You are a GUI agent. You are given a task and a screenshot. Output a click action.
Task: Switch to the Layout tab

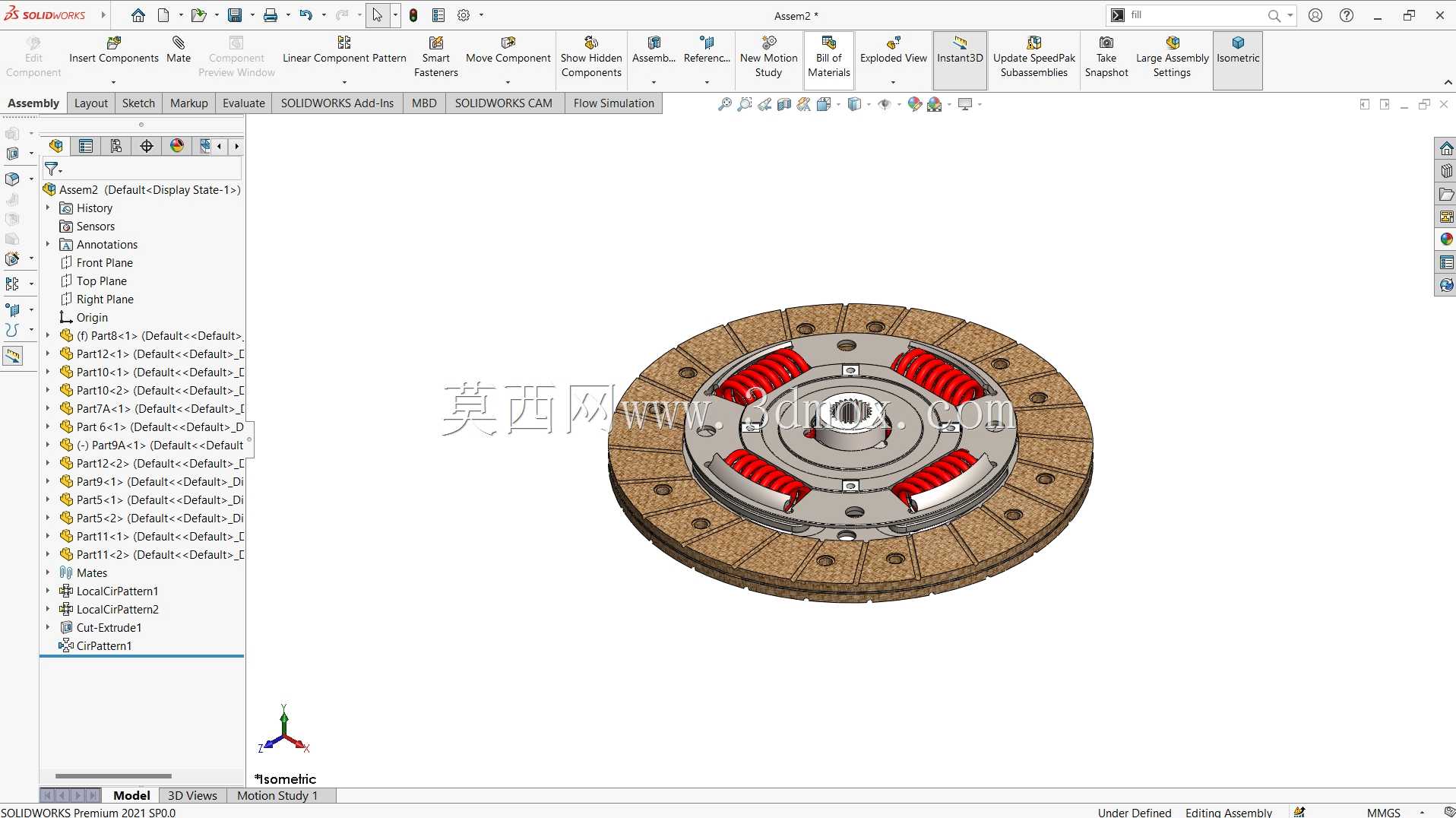91,103
